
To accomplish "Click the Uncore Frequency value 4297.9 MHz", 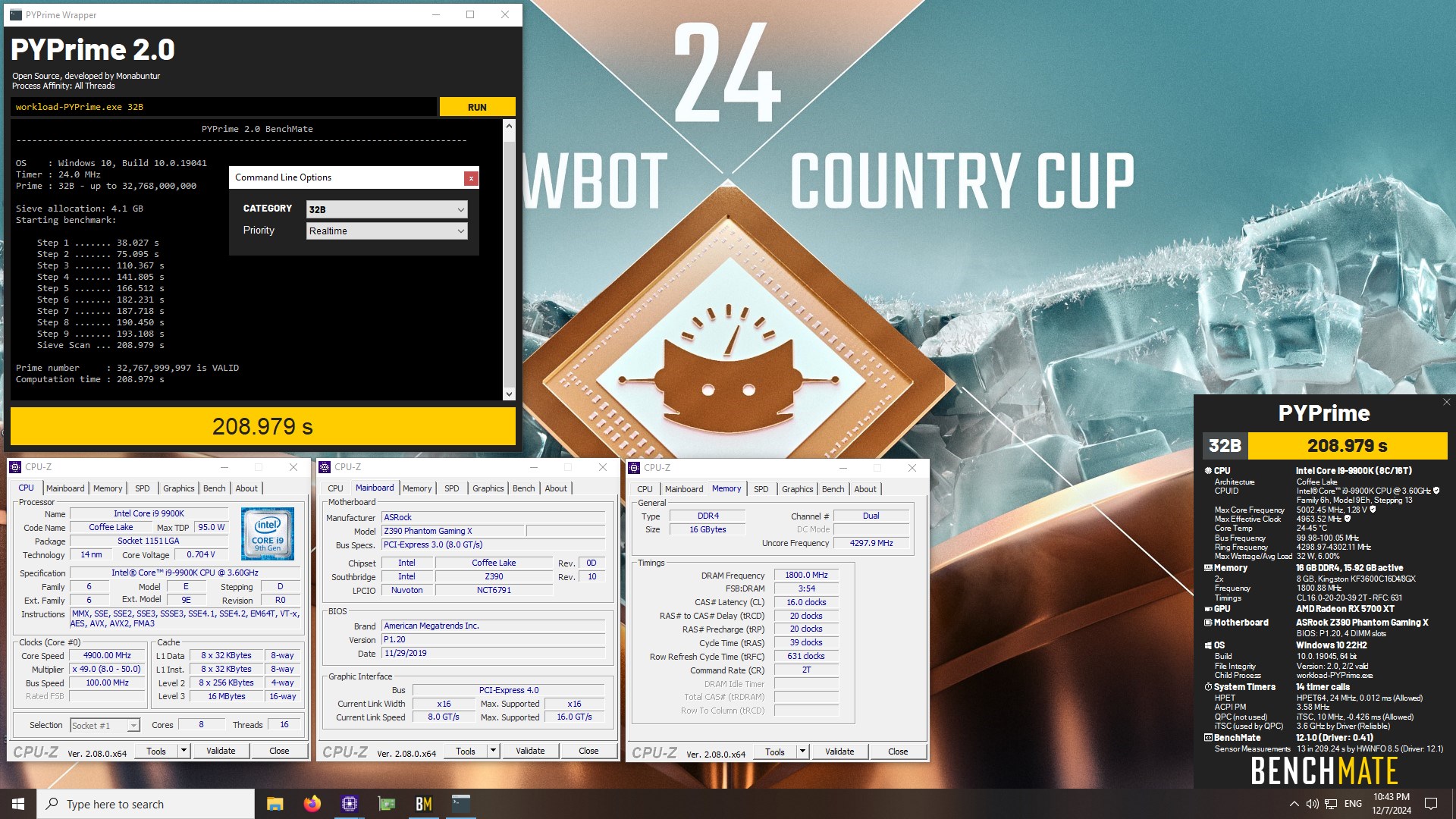I will (x=871, y=543).
